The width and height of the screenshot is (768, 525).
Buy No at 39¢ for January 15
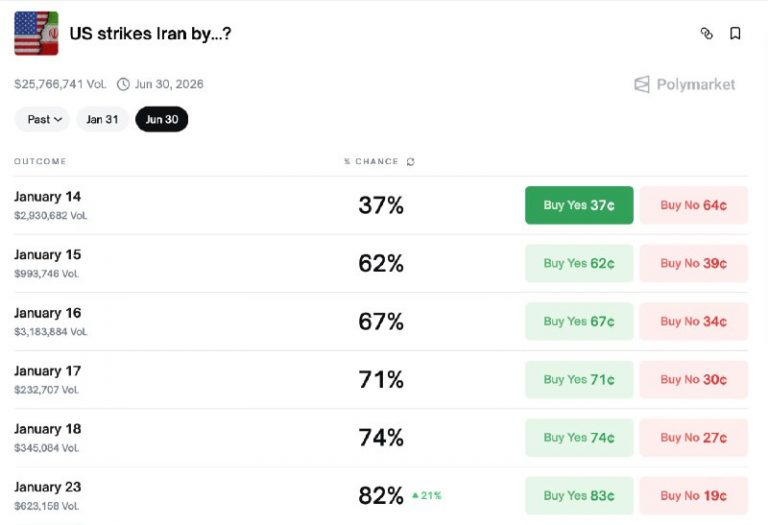(693, 263)
